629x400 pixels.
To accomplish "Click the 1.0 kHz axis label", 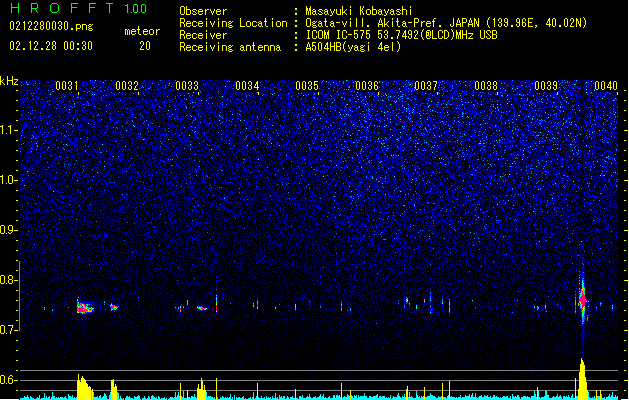I will pos(8,180).
